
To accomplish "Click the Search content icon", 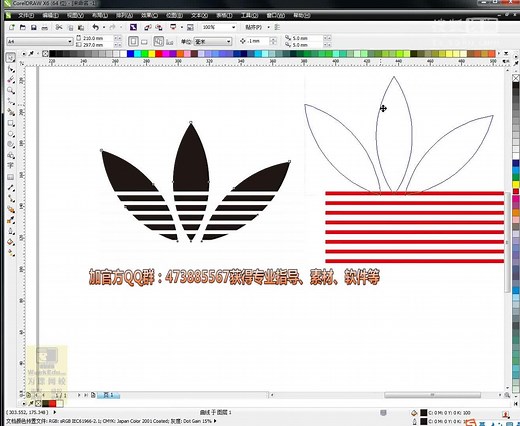I will pos(133,27).
